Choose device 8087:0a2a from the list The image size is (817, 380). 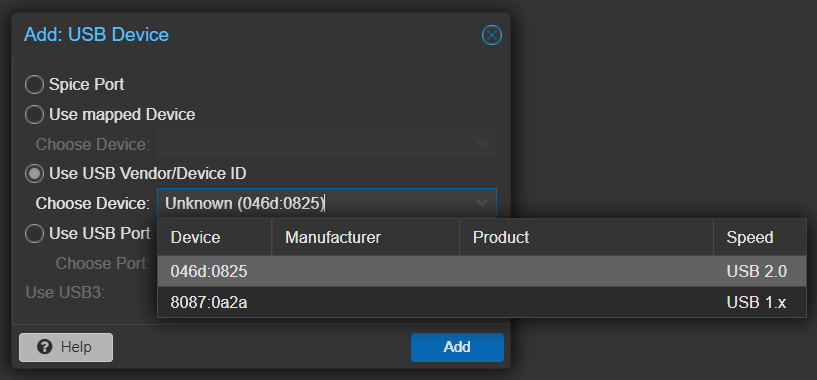(x=482, y=302)
